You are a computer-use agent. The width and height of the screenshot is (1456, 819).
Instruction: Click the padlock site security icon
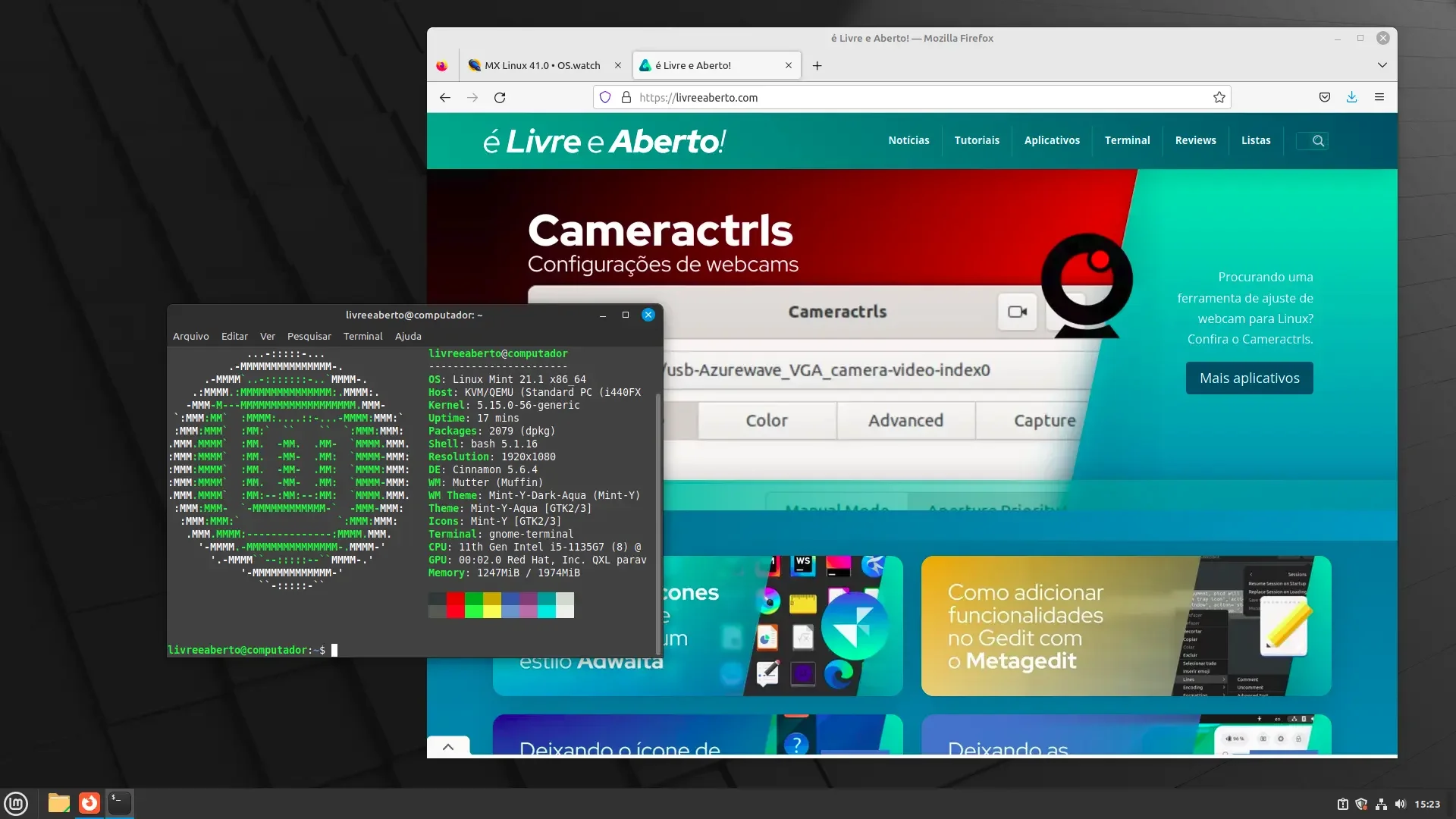pyautogui.click(x=626, y=97)
